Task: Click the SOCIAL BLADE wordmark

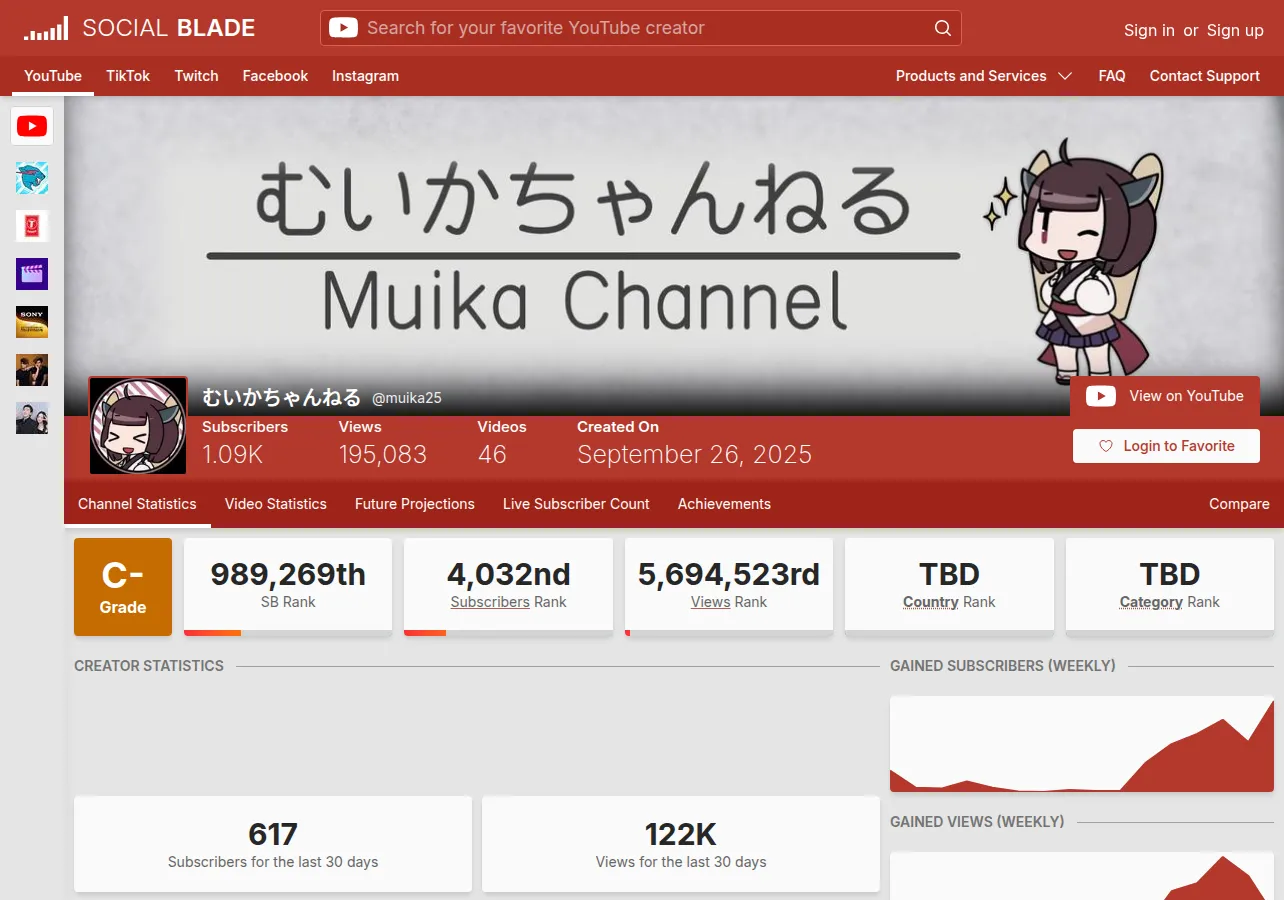Action: [169, 28]
